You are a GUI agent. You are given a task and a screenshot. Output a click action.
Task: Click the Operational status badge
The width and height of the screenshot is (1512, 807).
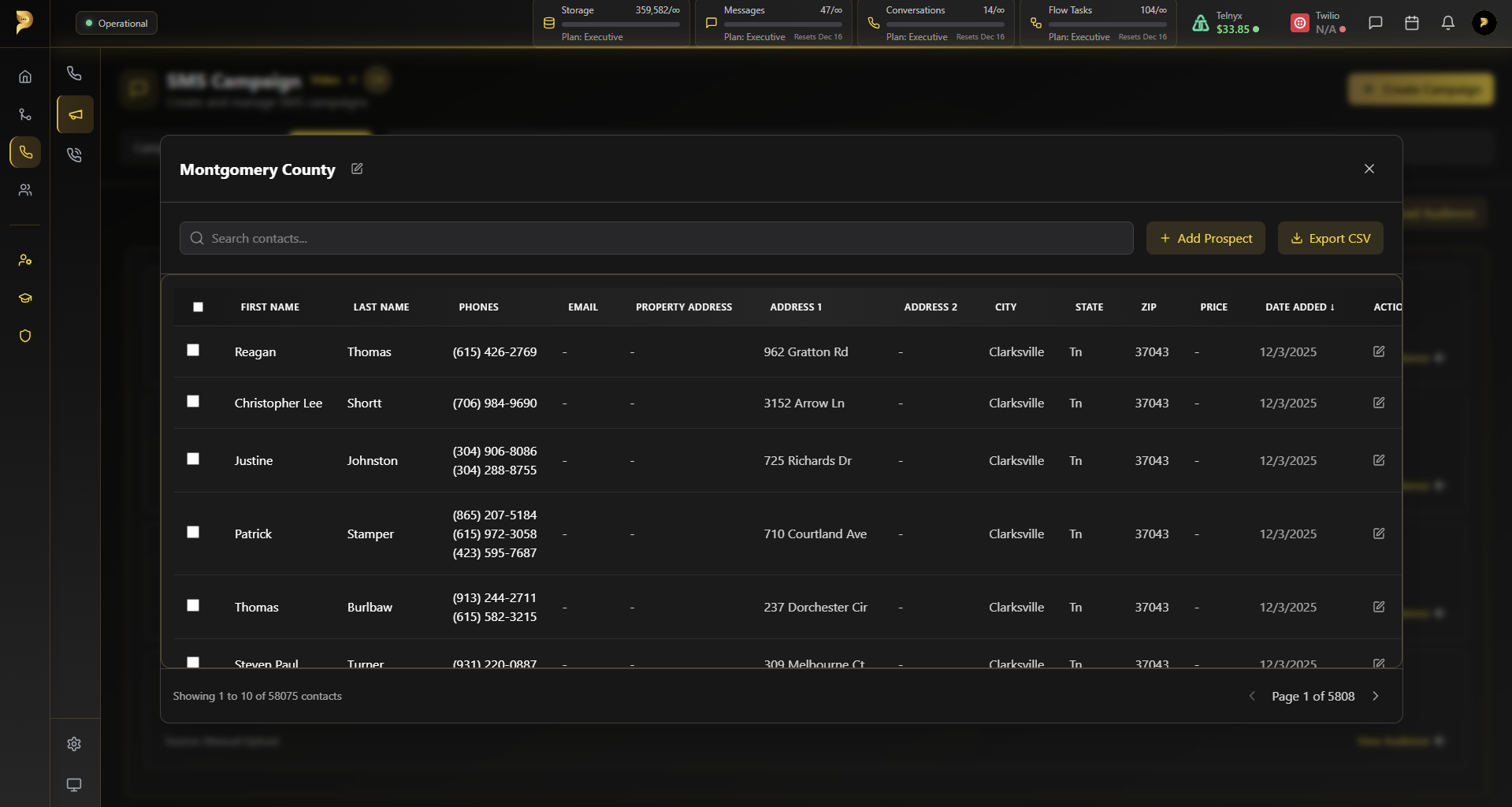coord(117,23)
